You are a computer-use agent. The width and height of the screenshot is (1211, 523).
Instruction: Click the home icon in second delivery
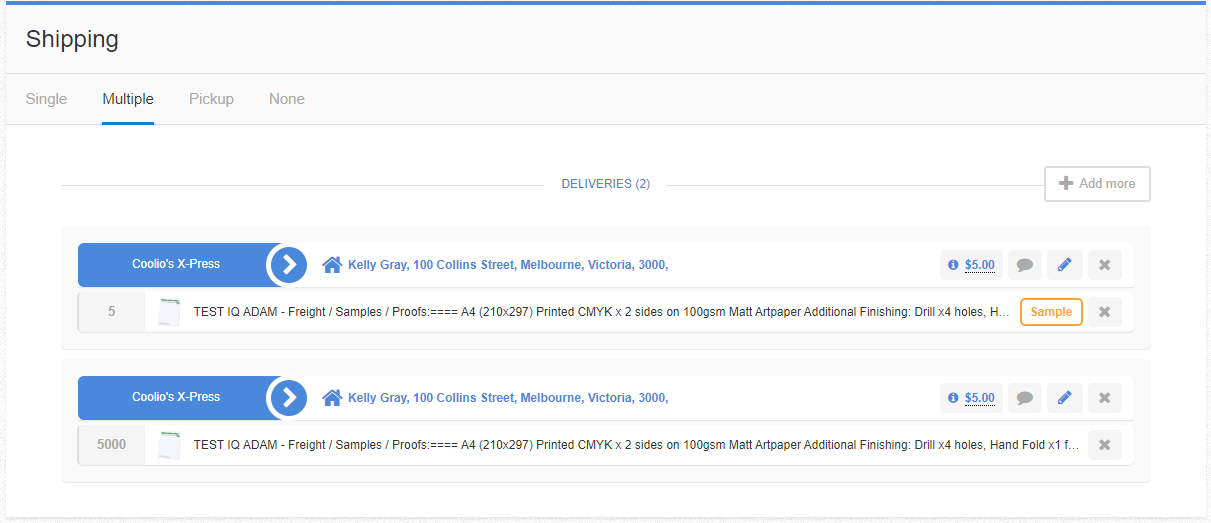coord(332,398)
